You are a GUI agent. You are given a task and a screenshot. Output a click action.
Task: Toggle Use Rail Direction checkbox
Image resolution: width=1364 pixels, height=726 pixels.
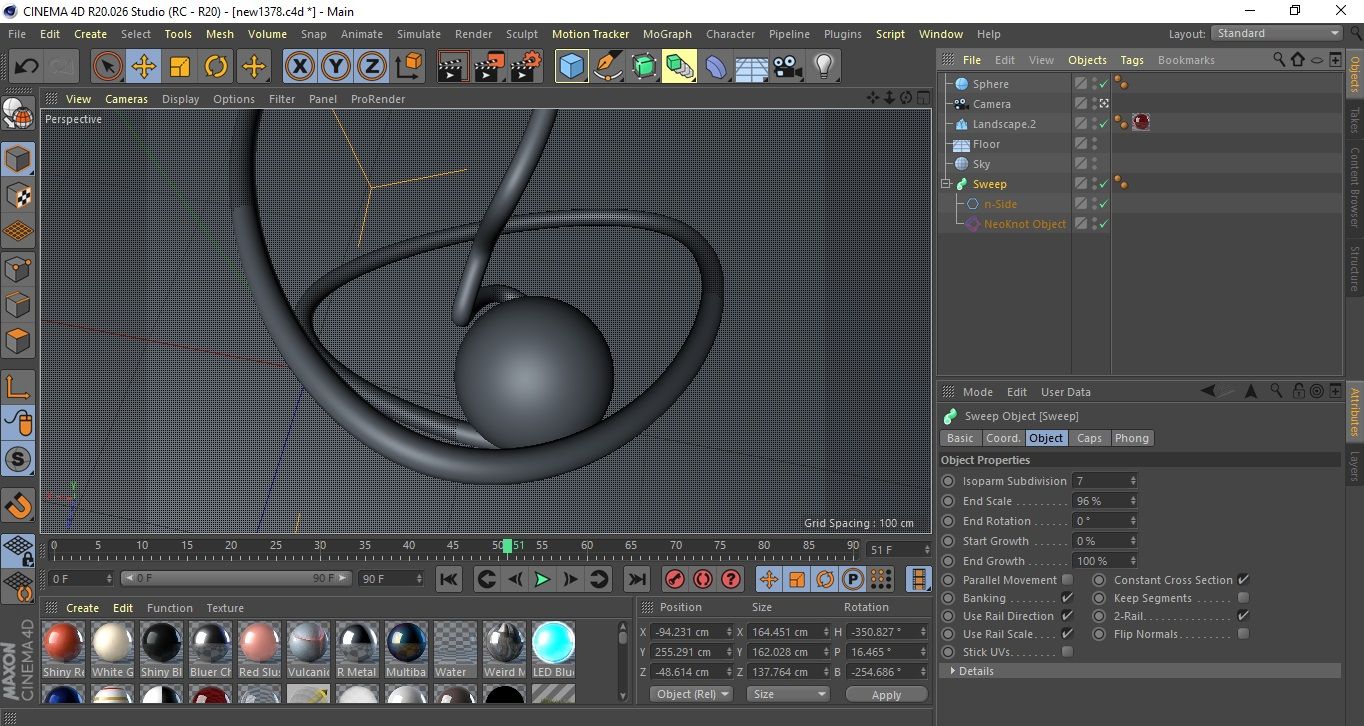coord(1067,616)
